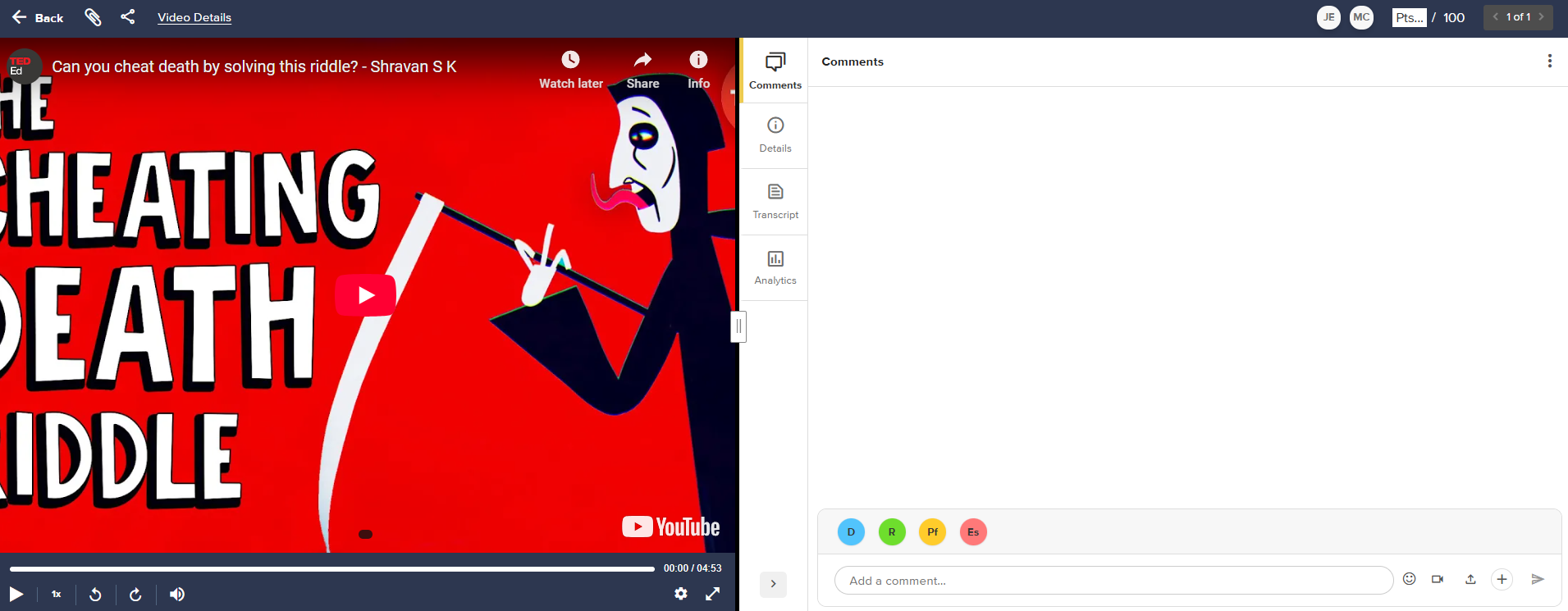Click the video record comment icon

click(x=1438, y=579)
